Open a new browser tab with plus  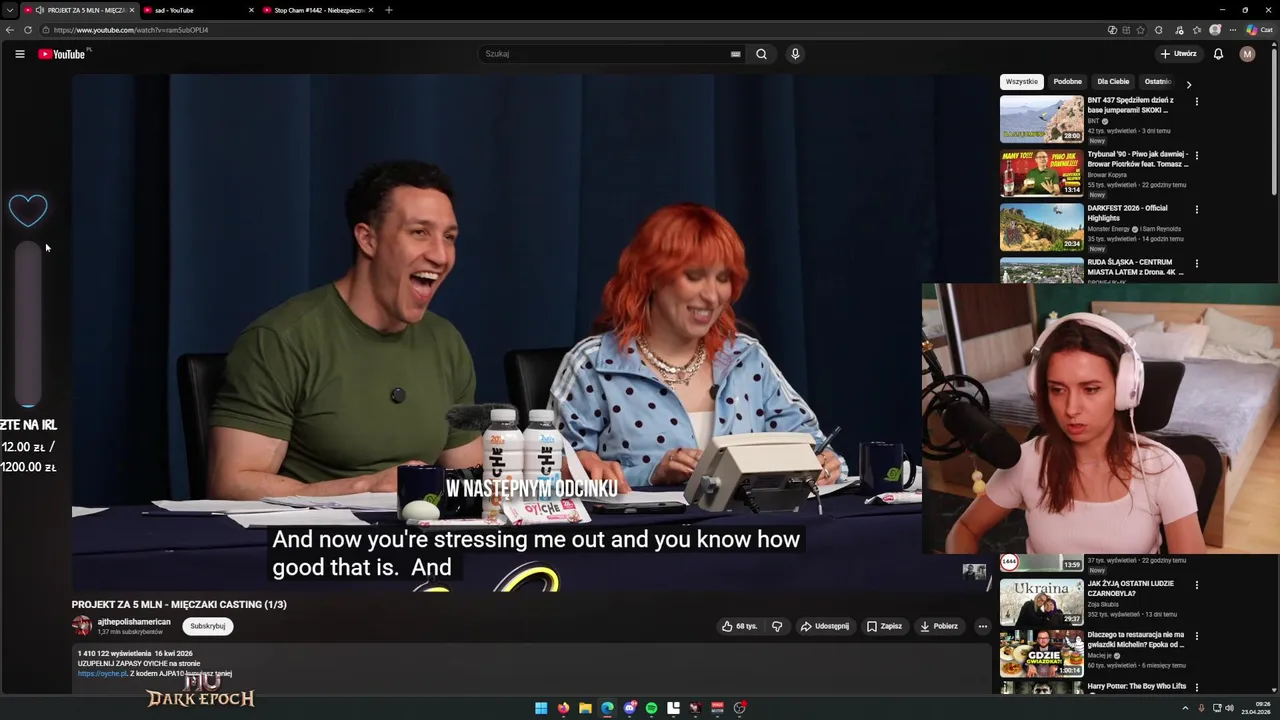point(388,10)
